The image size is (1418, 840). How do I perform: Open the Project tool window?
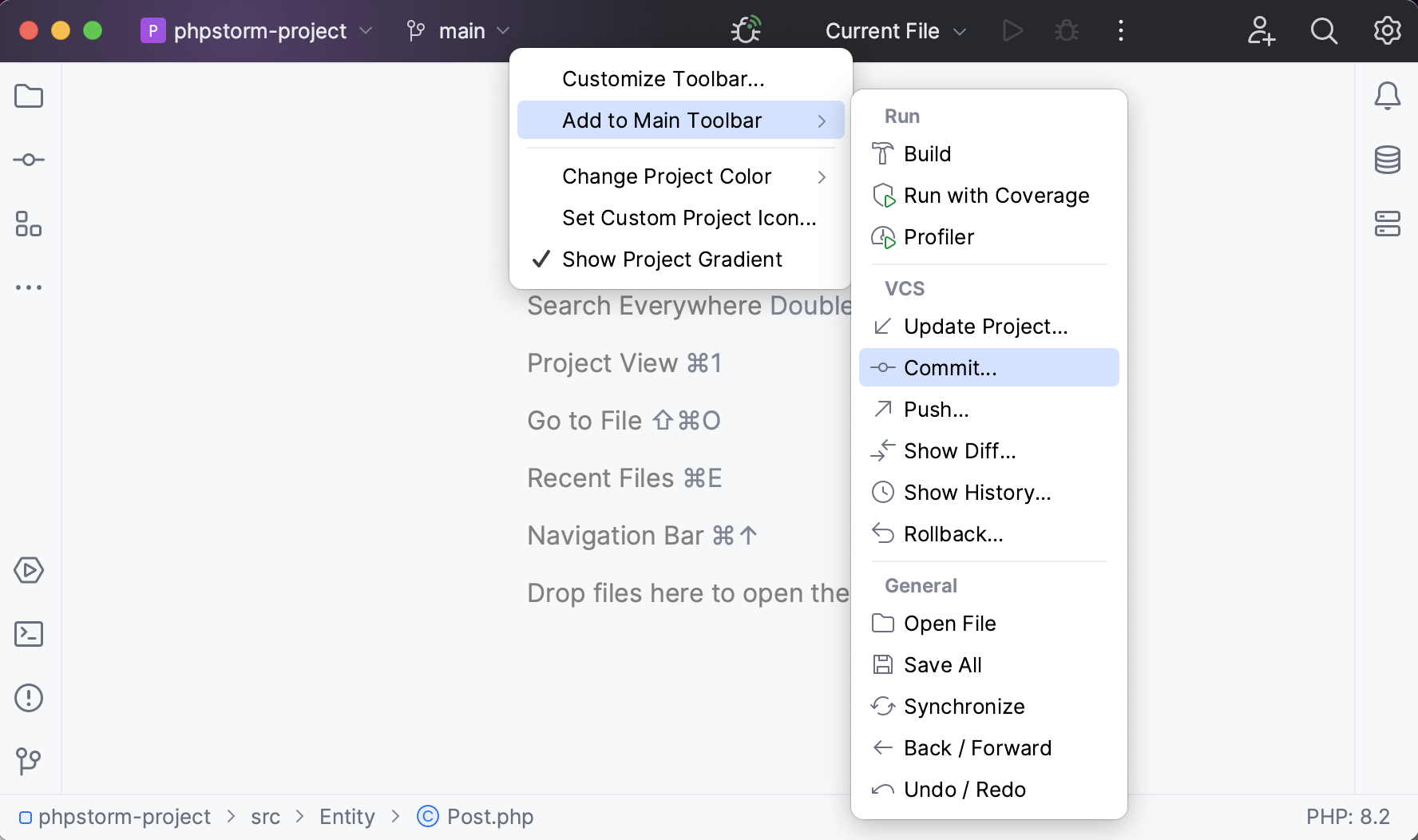tap(29, 96)
